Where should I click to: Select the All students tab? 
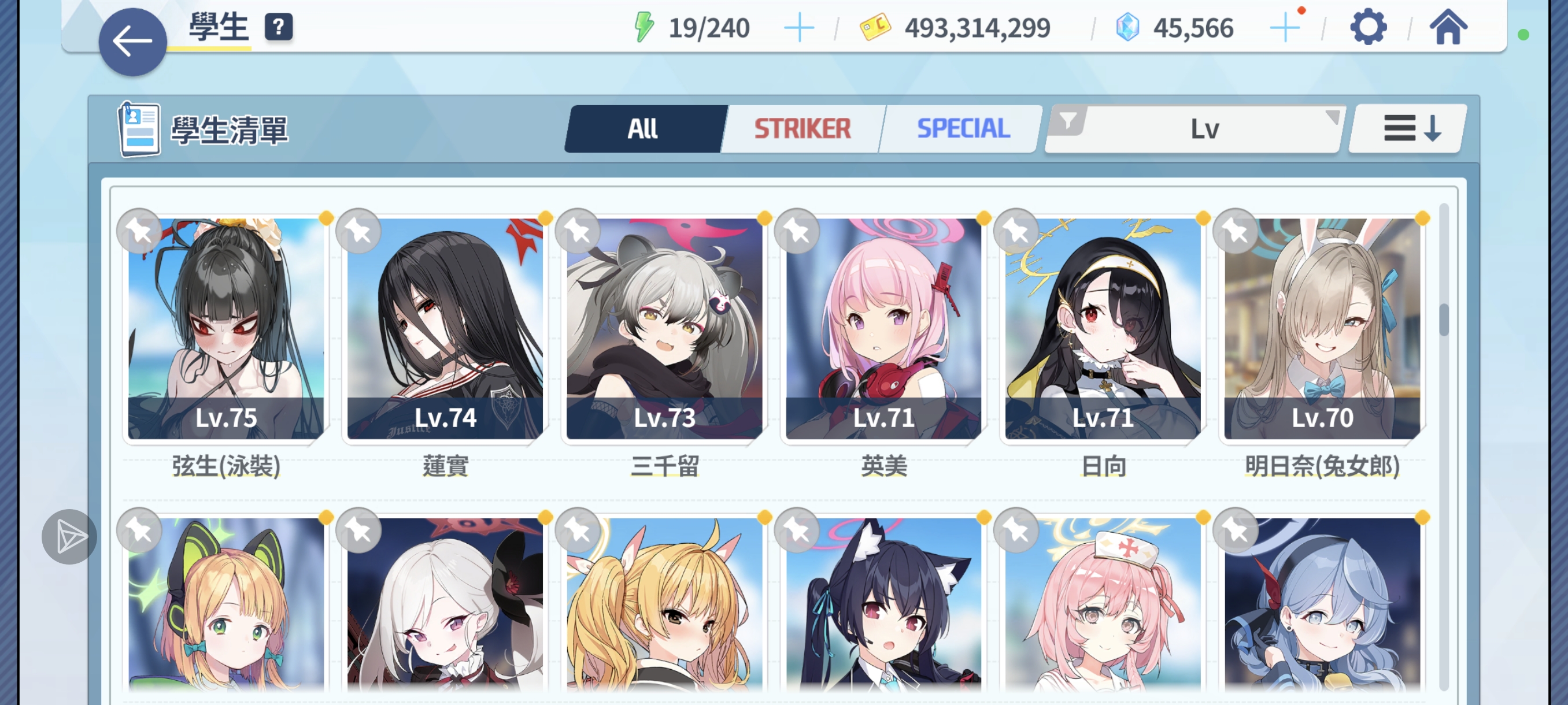tap(643, 128)
